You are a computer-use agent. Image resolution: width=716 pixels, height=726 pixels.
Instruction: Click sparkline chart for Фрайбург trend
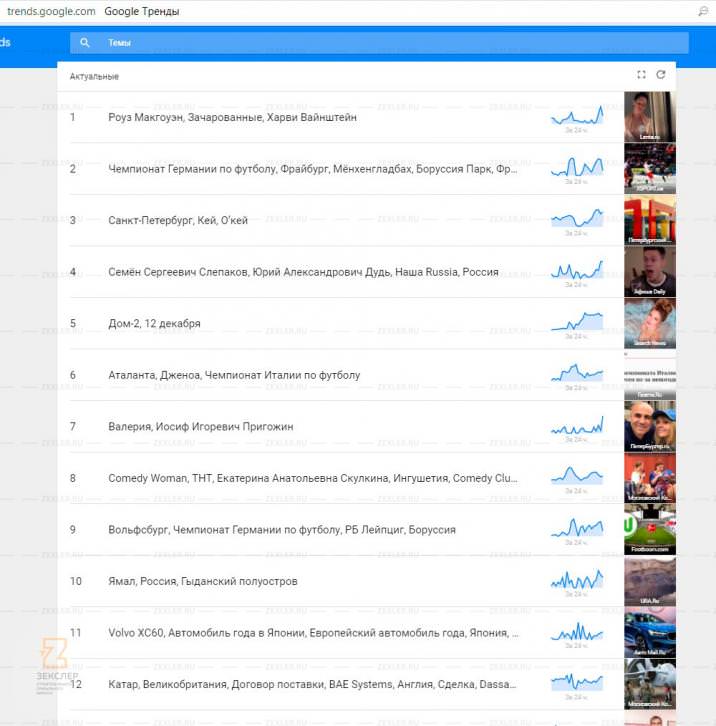pyautogui.click(x=577, y=167)
